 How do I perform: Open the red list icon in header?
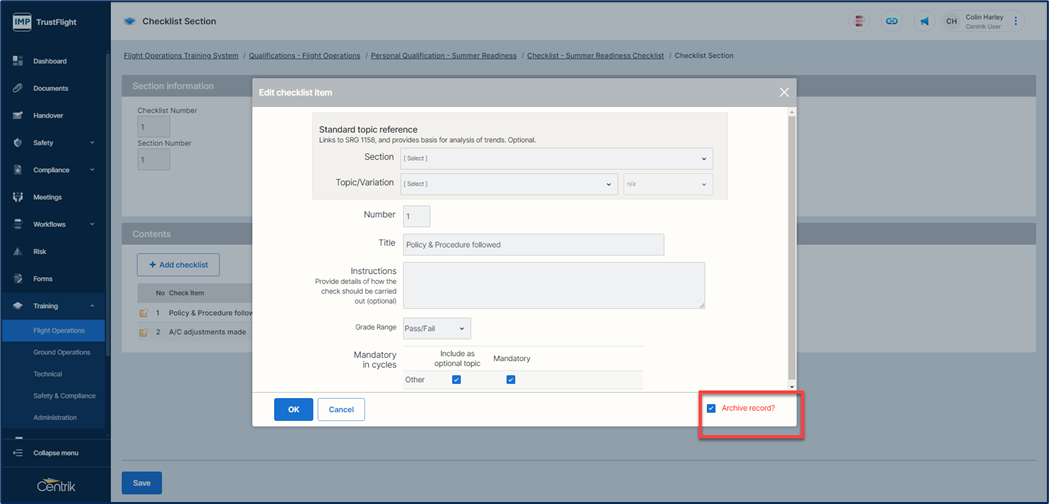(860, 21)
